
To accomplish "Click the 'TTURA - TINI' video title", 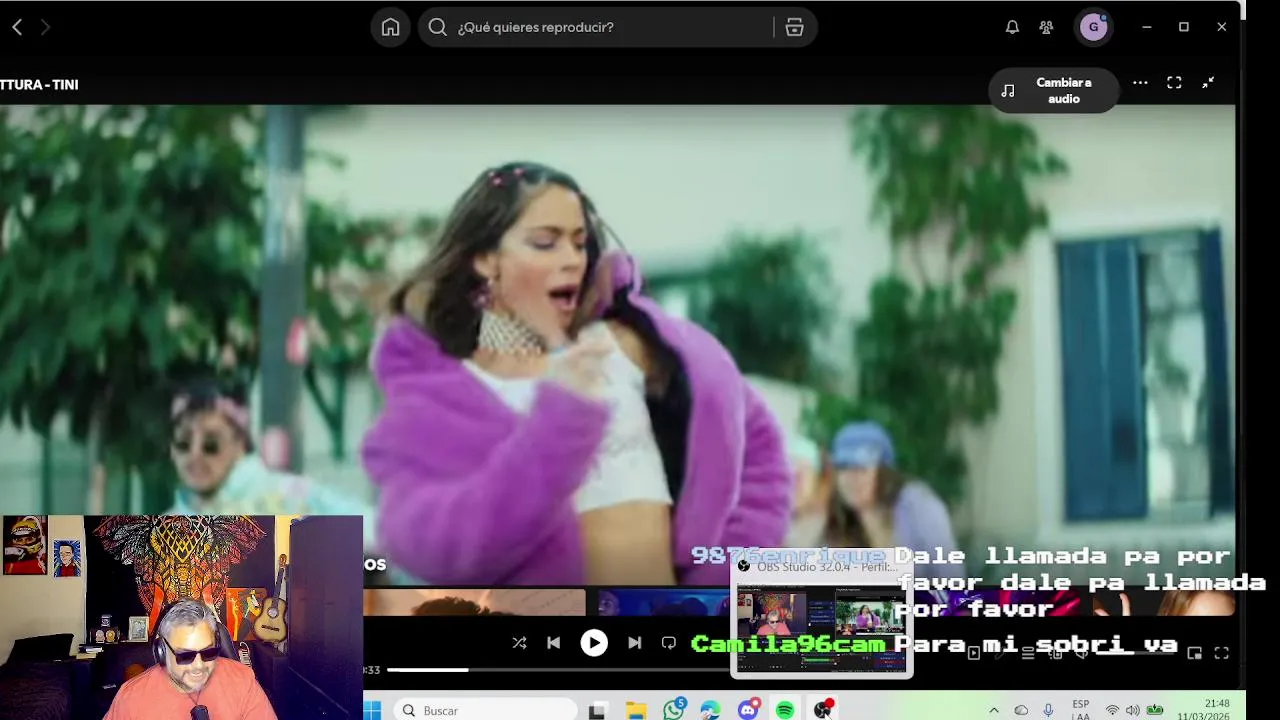I will pyautogui.click(x=39, y=85).
